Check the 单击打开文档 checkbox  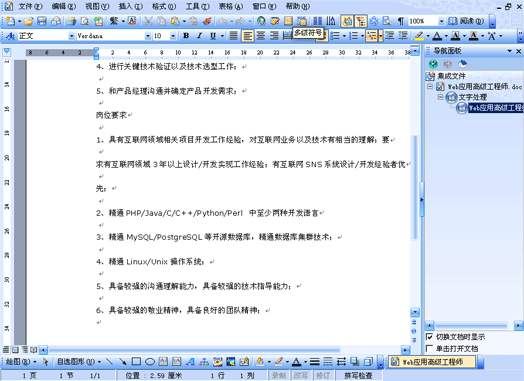(x=429, y=348)
